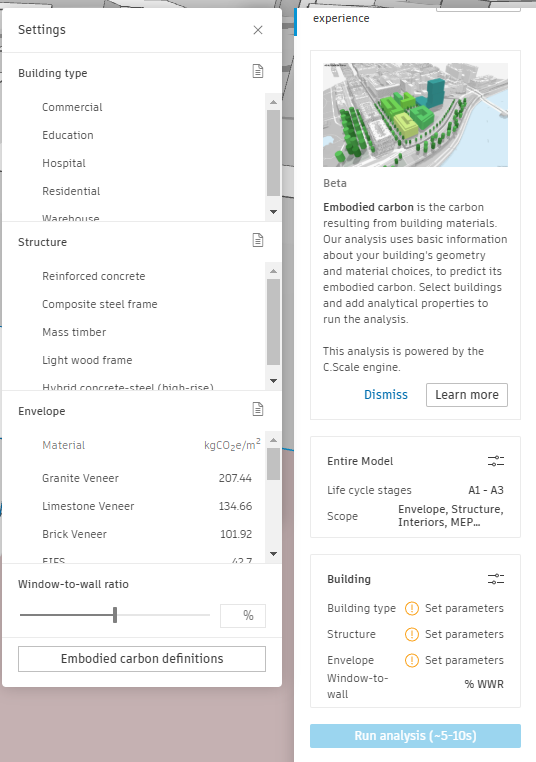Click the Window-to-wall ratio slider handle

[115, 615]
